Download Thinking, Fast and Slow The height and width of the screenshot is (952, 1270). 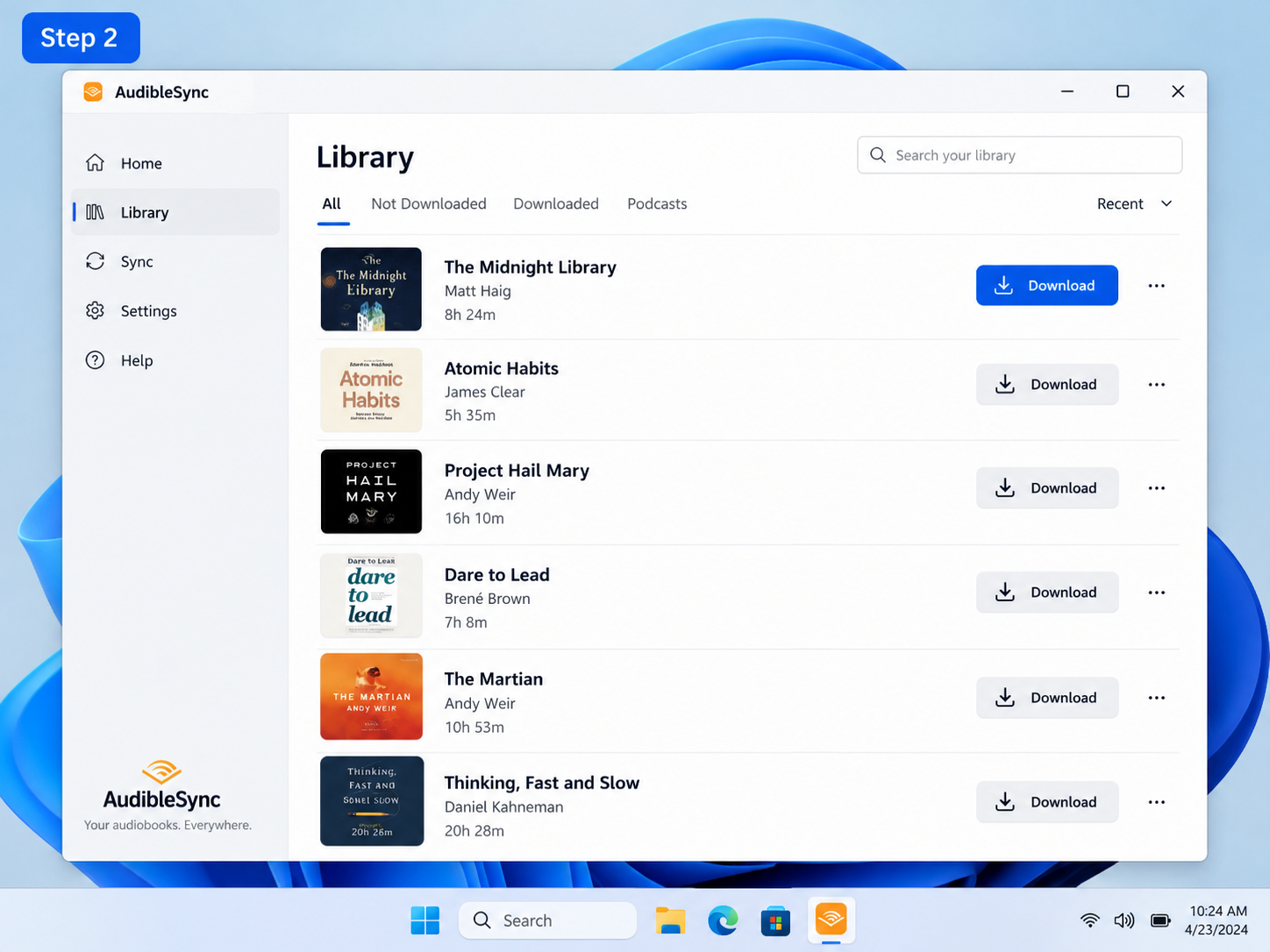click(x=1047, y=802)
